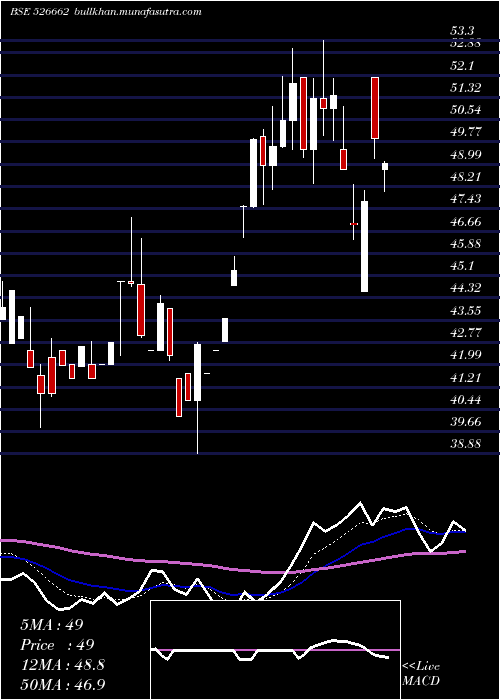500x700 pixels.
Task: Click the 48.21 price axis label
Action: [x=466, y=176]
